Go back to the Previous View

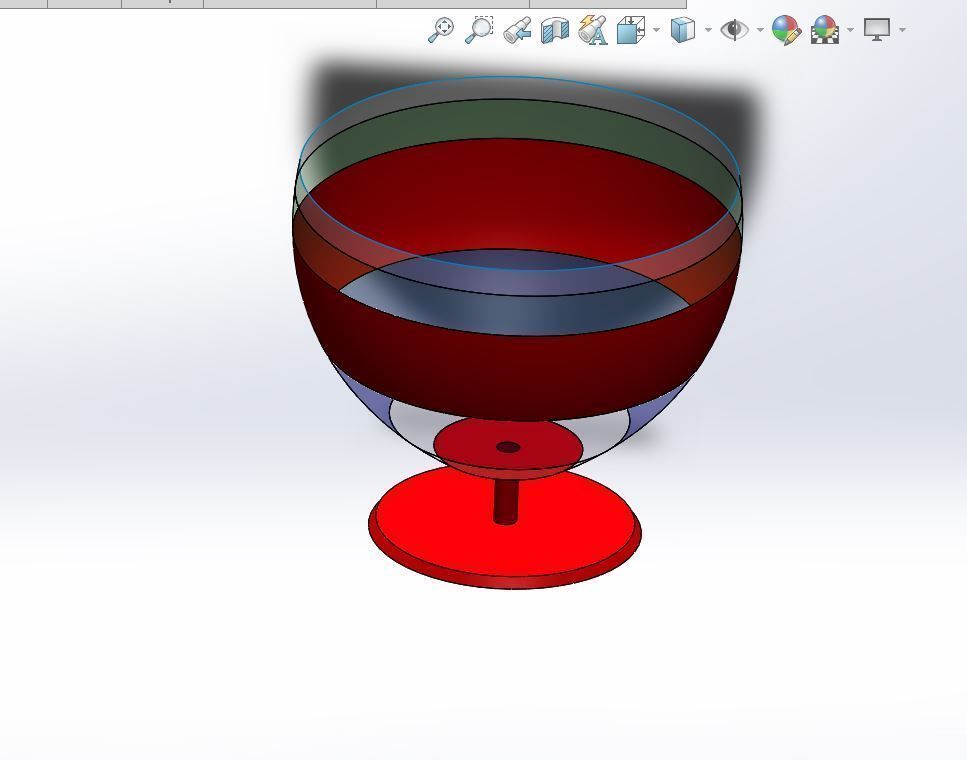point(517,30)
